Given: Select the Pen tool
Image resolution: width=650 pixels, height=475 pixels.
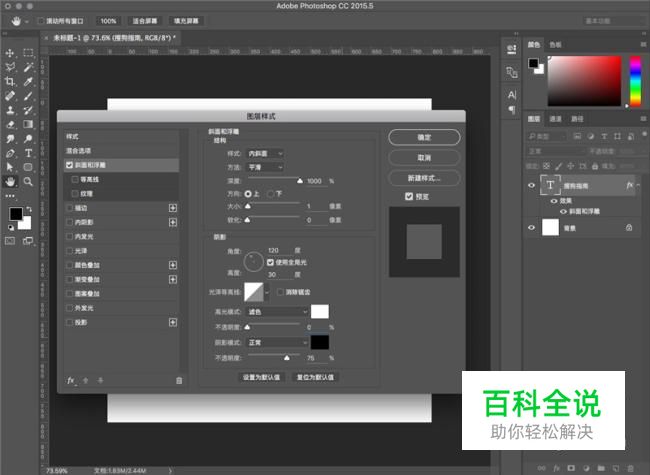Looking at the screenshot, I should point(10,153).
